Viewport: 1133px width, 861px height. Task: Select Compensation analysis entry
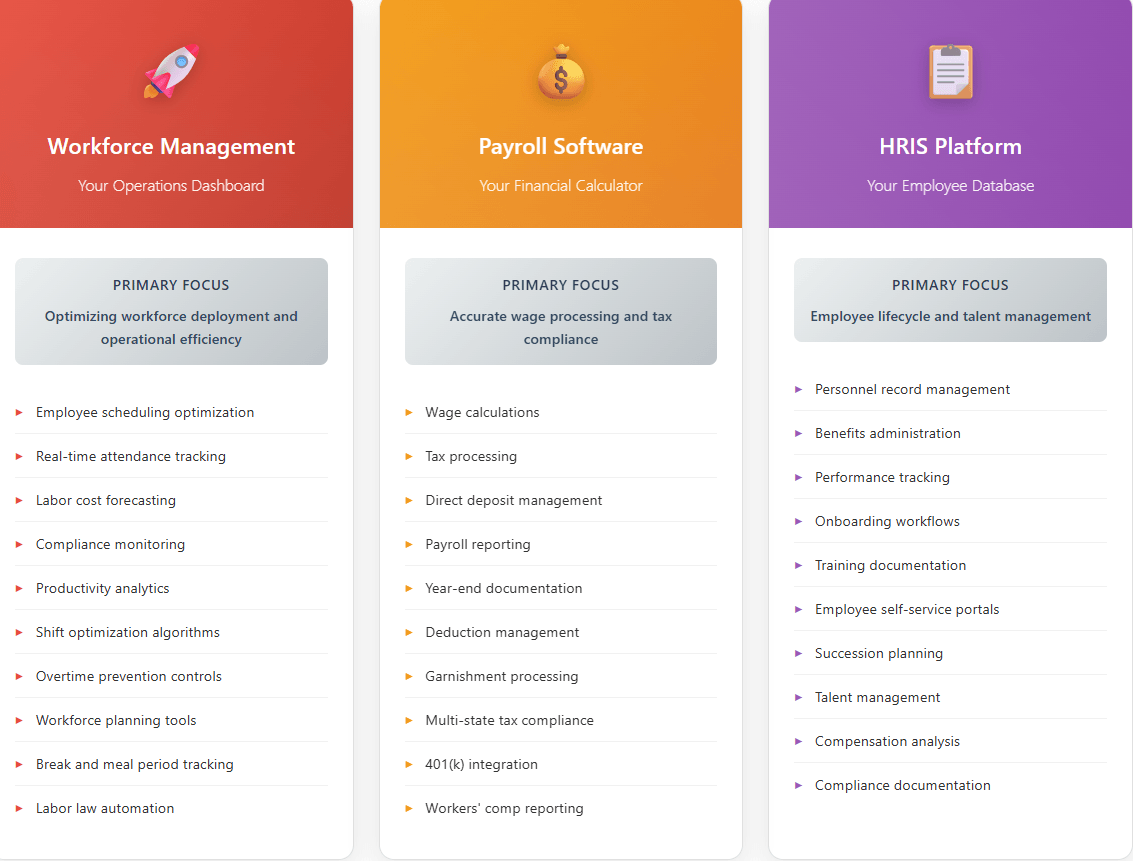tap(950, 741)
